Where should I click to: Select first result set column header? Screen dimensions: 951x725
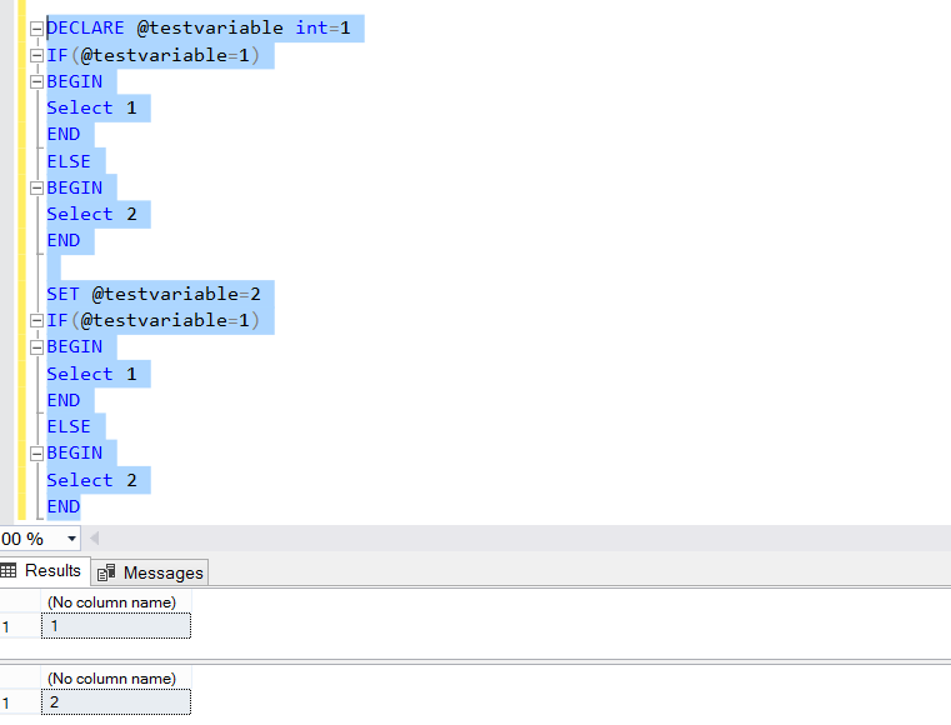pos(116,602)
